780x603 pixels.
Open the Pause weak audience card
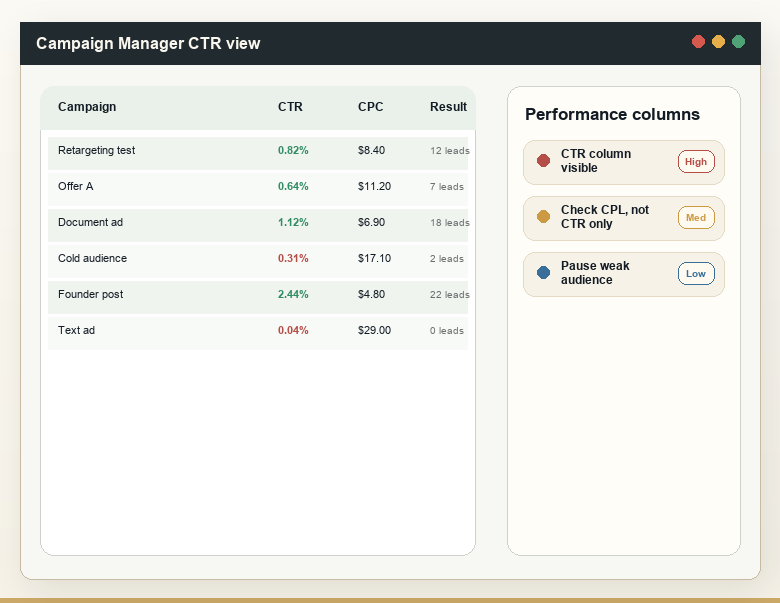[624, 274]
